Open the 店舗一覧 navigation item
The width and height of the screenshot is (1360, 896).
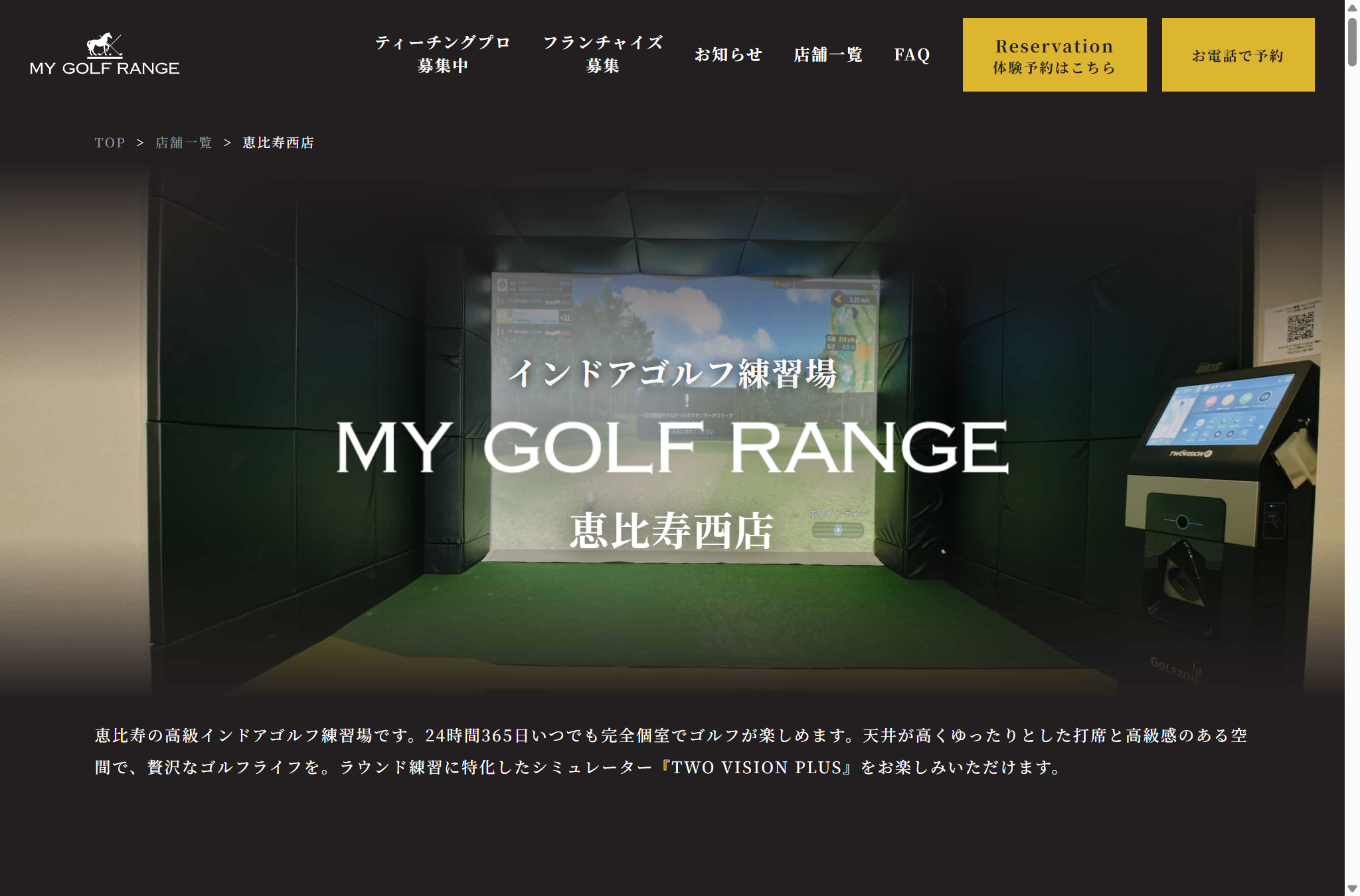(828, 54)
